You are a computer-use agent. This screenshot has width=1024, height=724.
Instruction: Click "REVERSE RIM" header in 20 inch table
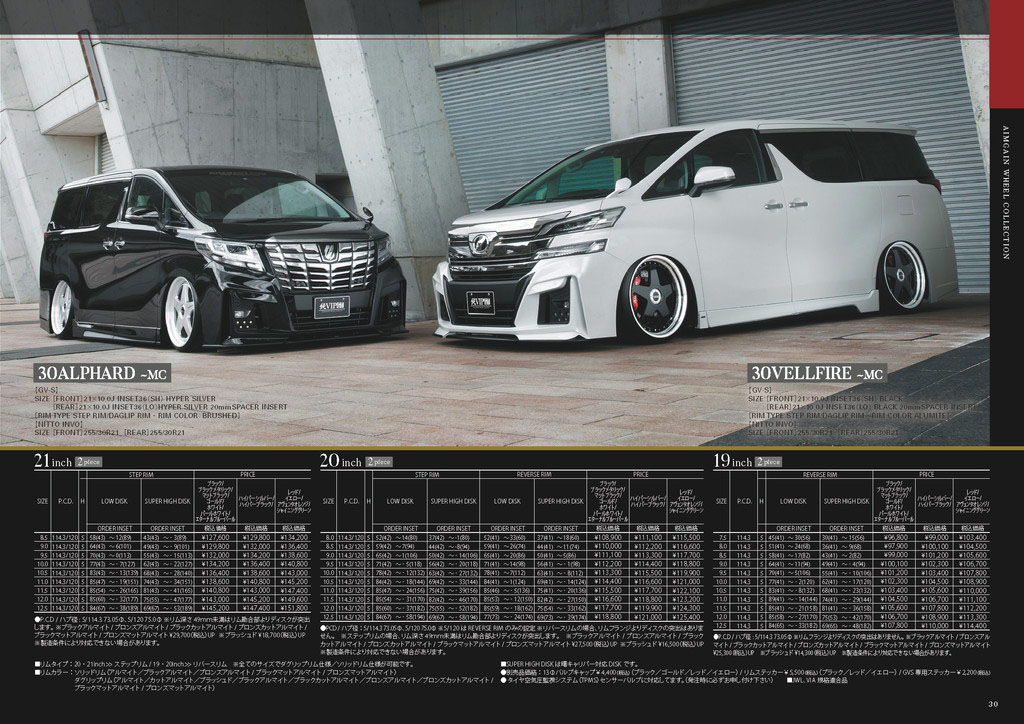[534, 475]
